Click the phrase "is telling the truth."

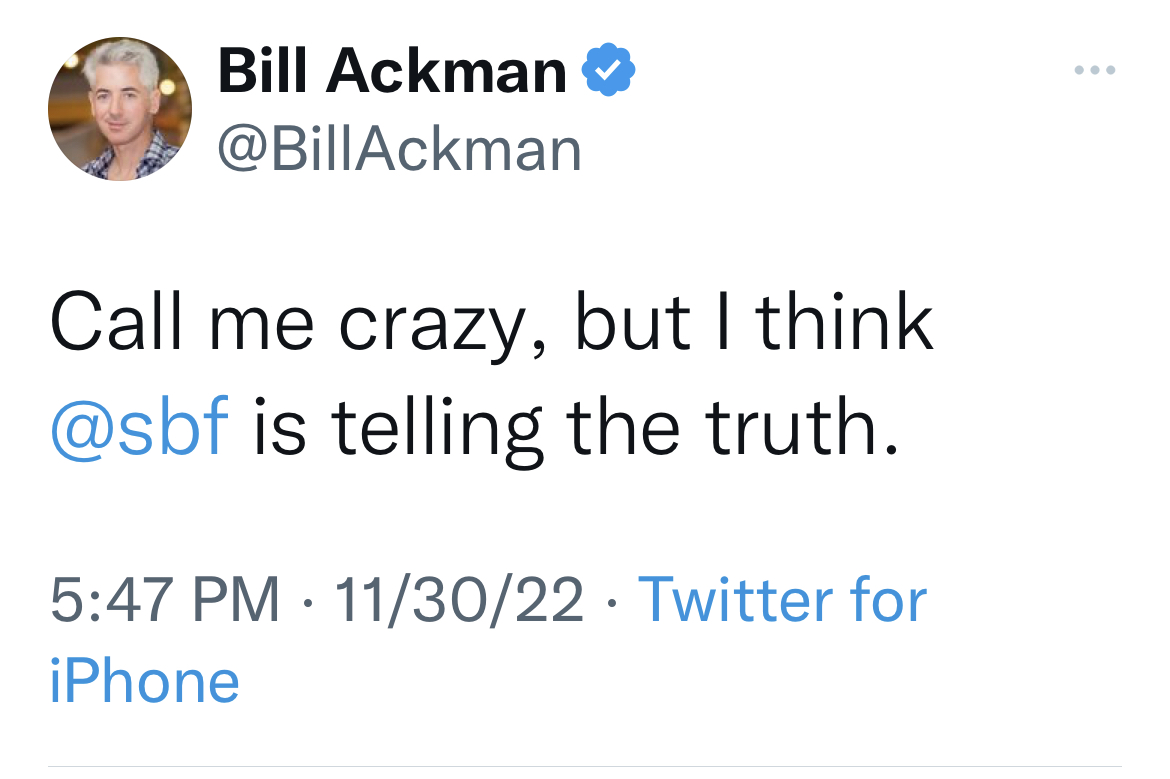coord(570,425)
